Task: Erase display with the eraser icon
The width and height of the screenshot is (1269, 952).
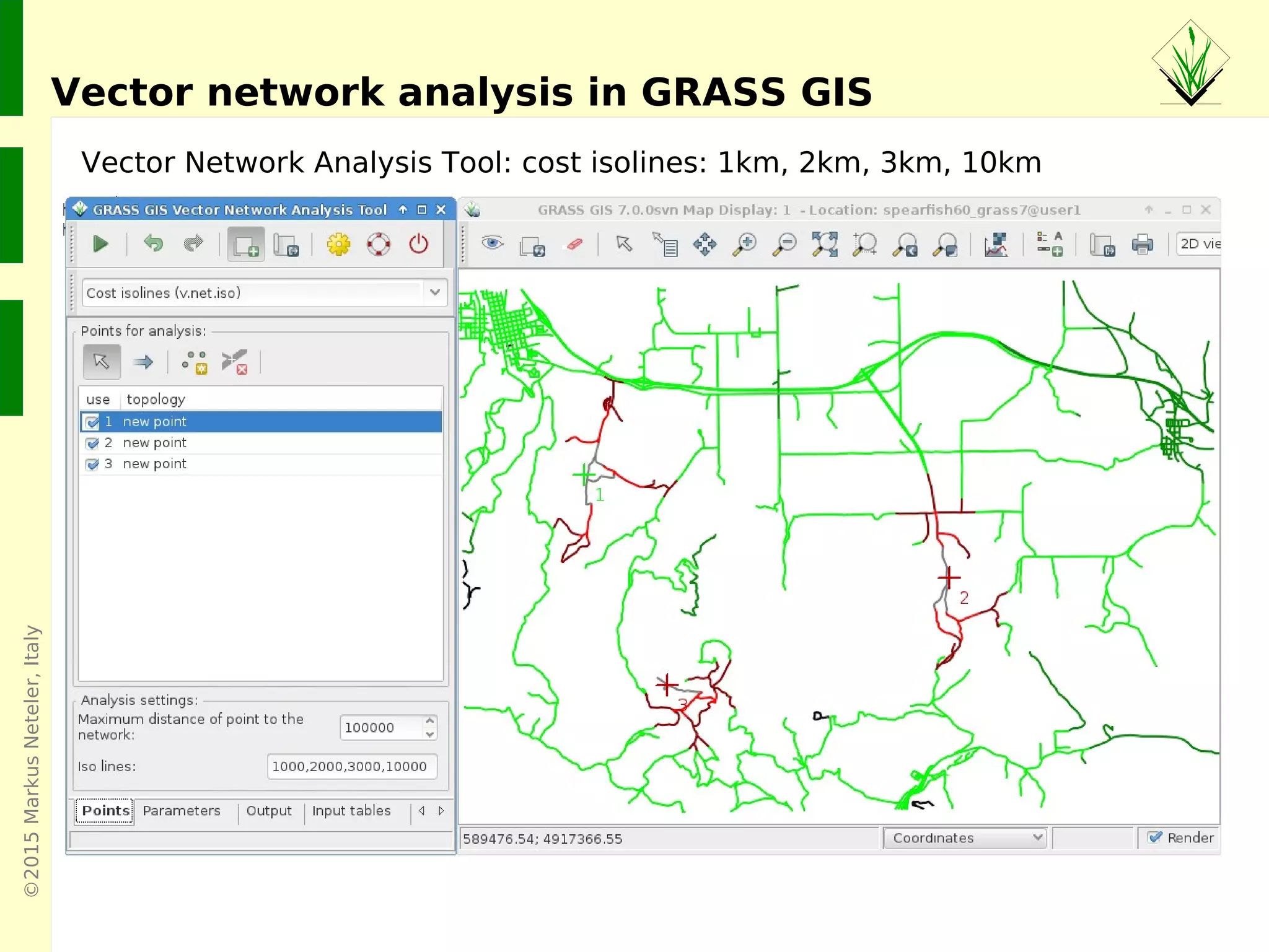Action: tap(574, 244)
